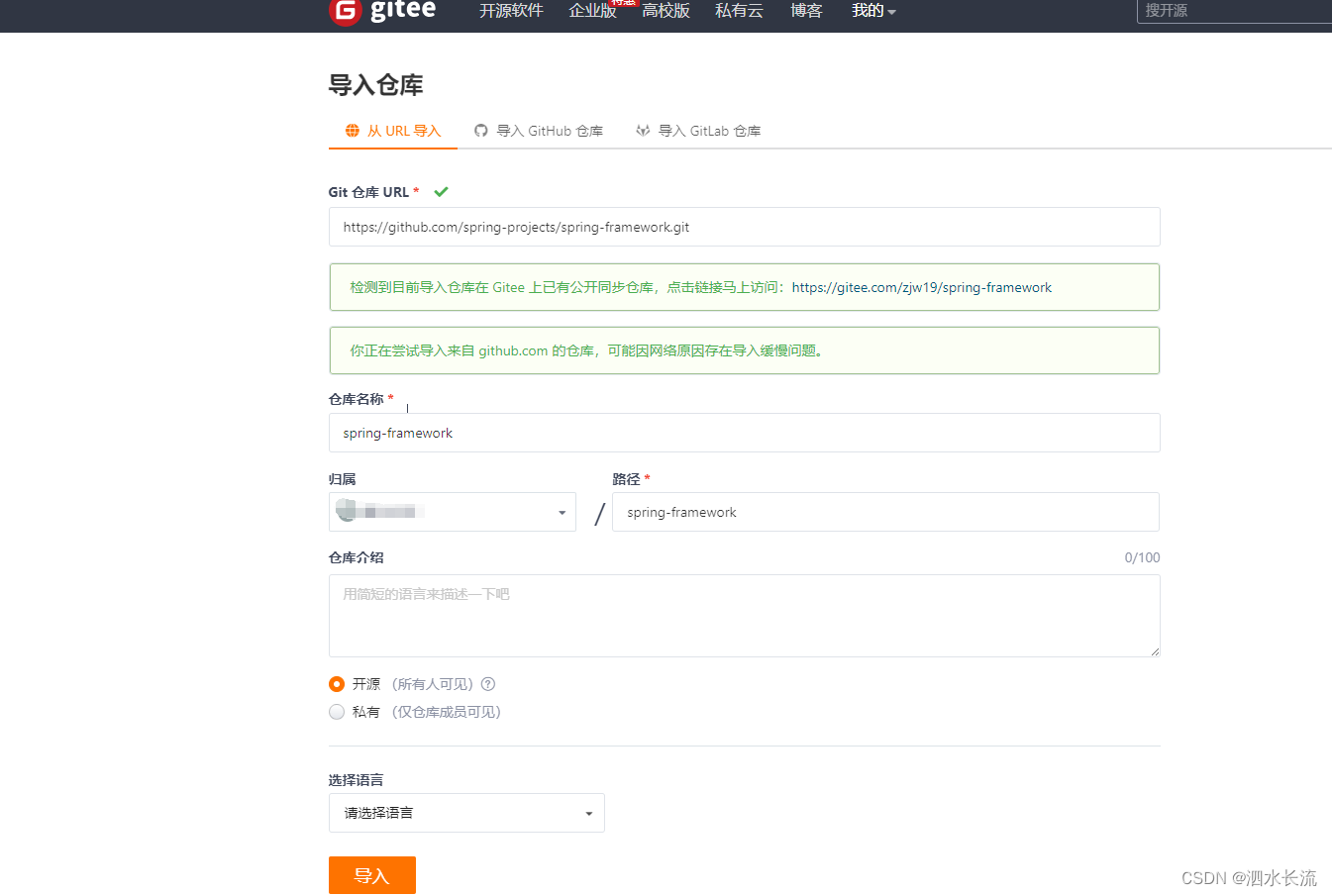The height and width of the screenshot is (896, 1332).
Task: Select the 开源 public radio button
Action: click(x=337, y=684)
